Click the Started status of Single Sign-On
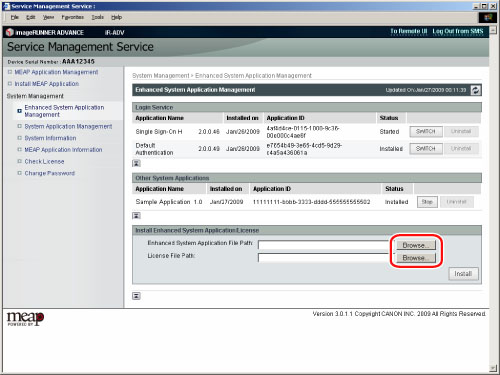500x375 pixels. [x=389, y=132]
